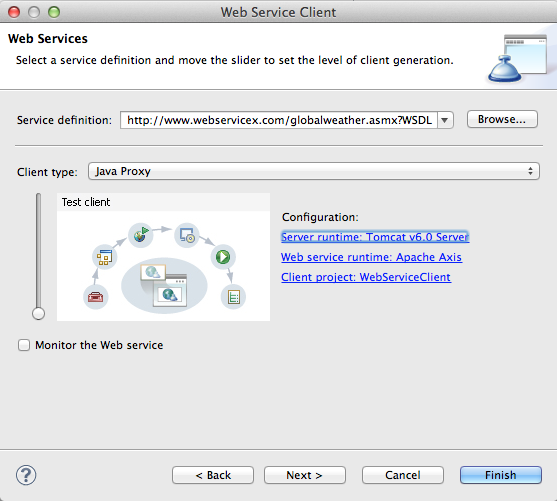Expand the Service definition dropdown arrow
The image size is (557, 501).
(x=445, y=120)
